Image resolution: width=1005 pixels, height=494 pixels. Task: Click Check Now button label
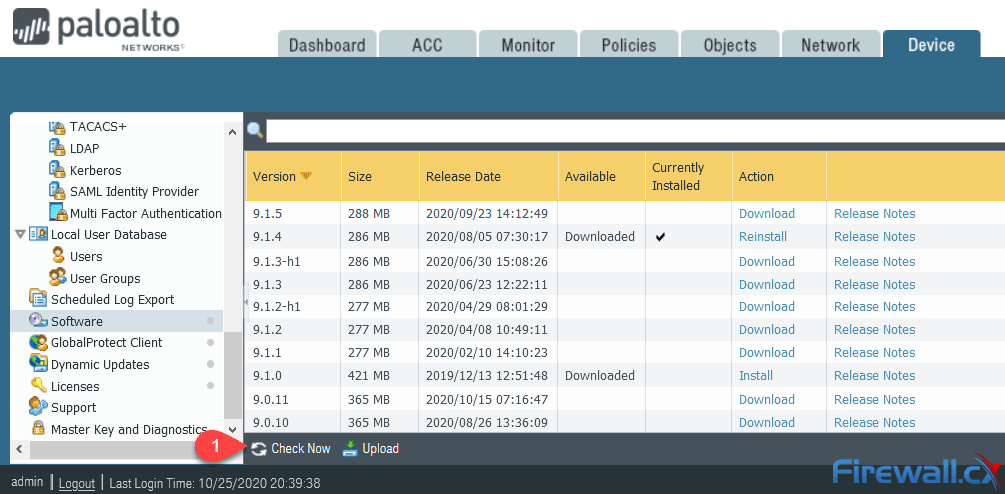[x=301, y=449]
